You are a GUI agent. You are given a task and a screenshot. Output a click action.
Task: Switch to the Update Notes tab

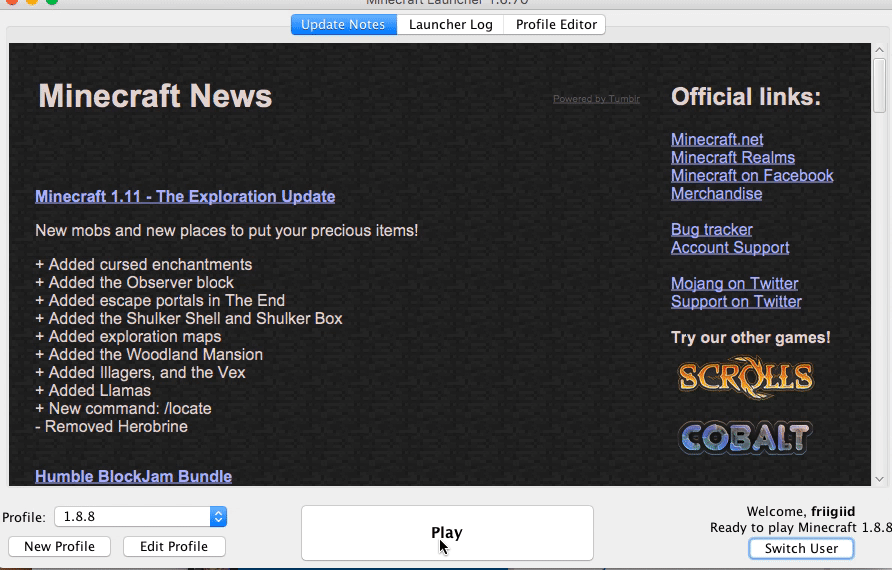[x=344, y=24]
